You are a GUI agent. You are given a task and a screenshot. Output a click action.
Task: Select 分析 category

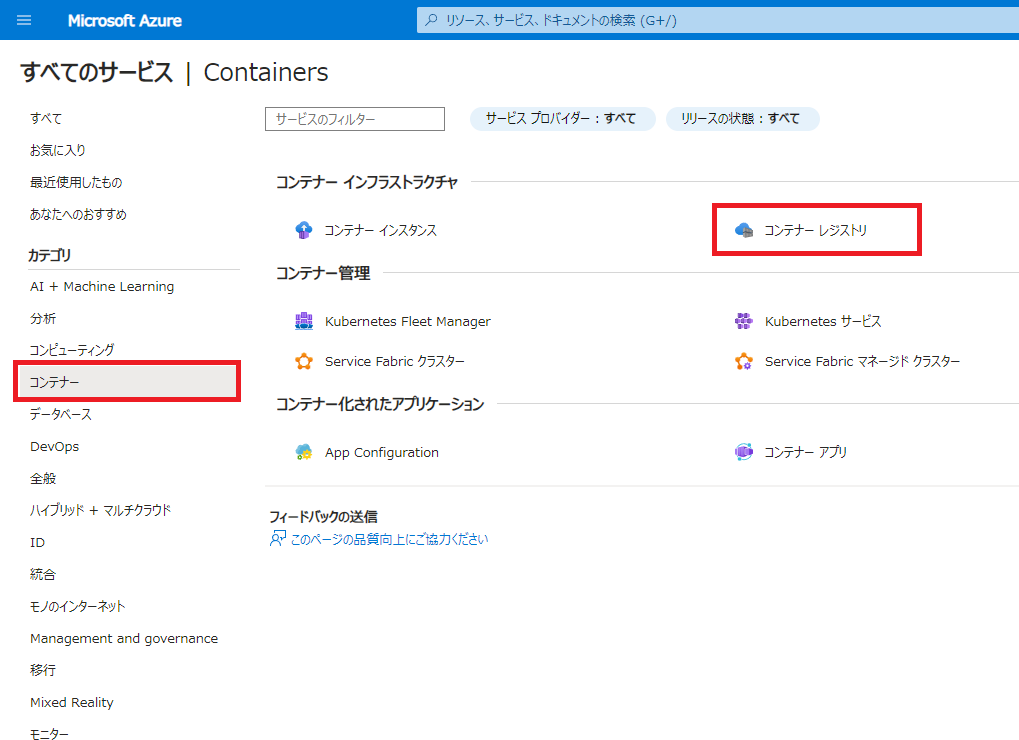[43, 318]
